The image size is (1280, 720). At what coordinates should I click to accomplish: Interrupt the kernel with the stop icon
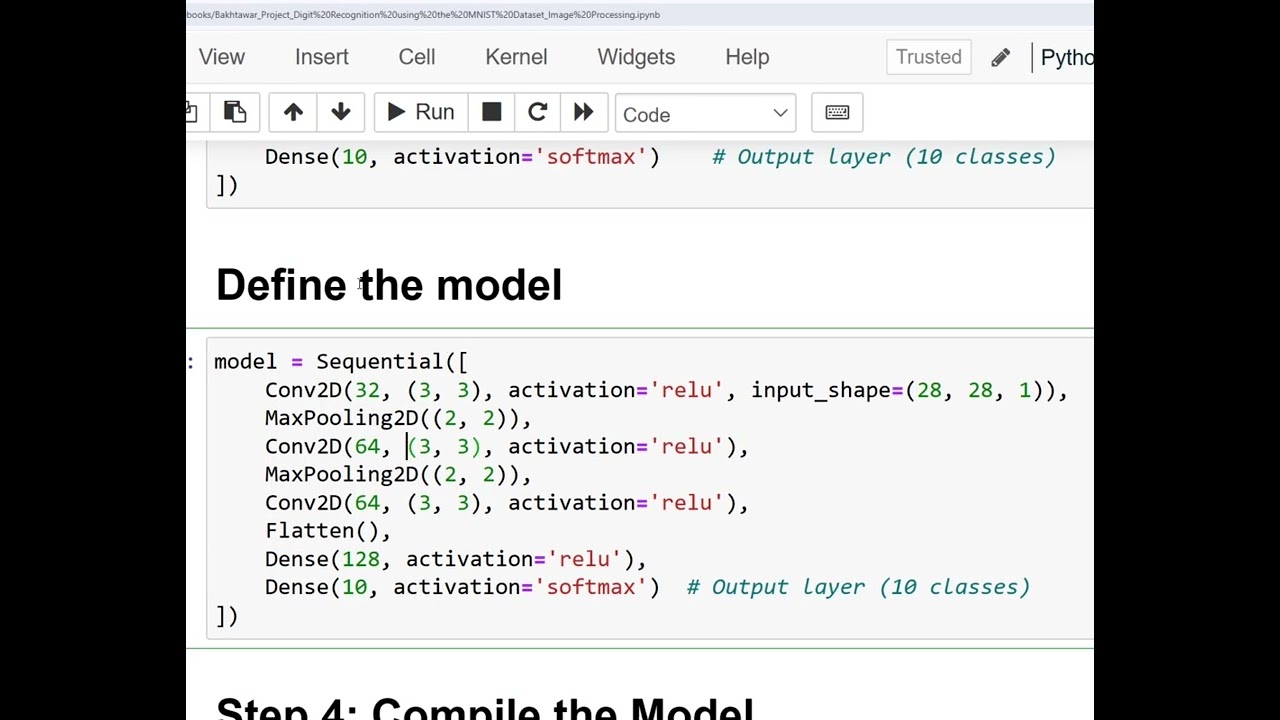tap(491, 112)
